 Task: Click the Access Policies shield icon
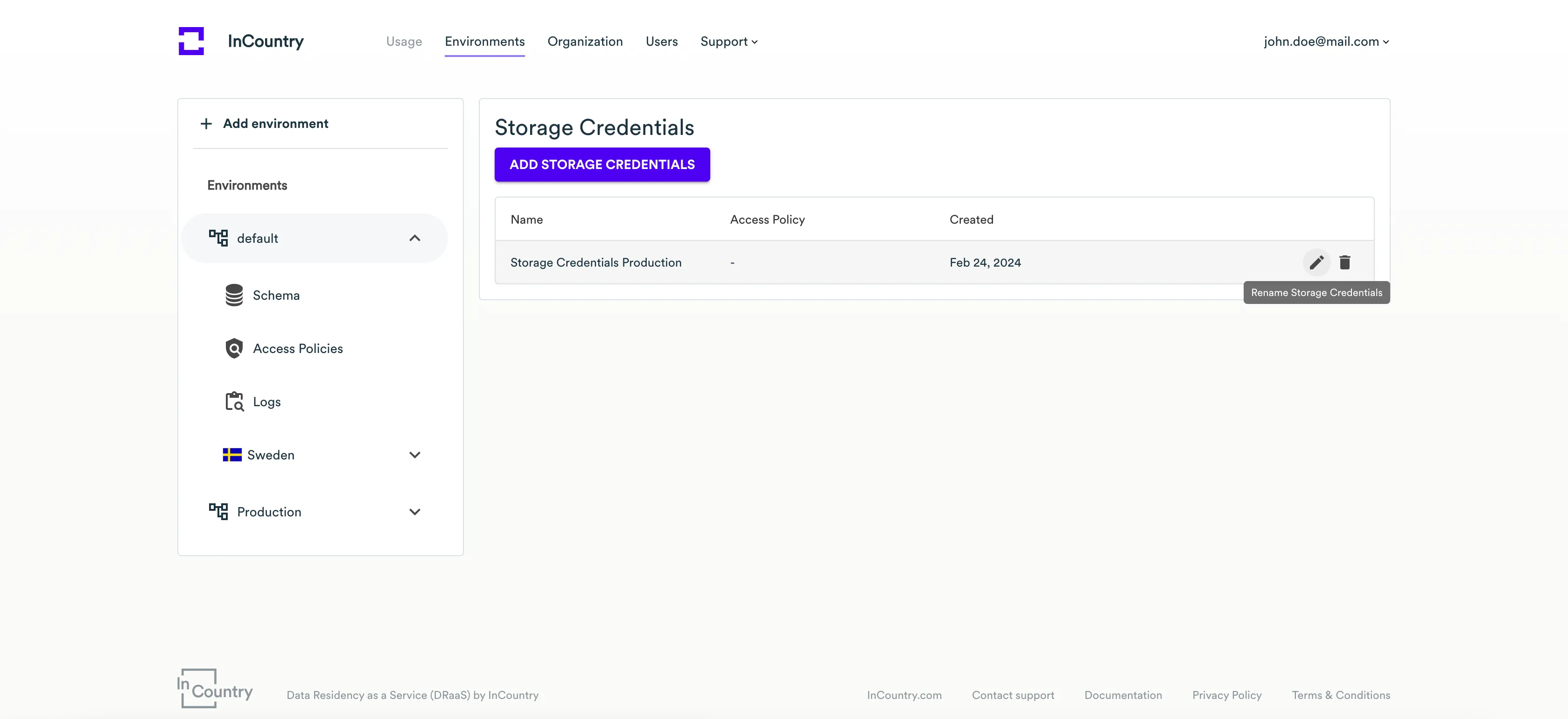[x=234, y=348]
